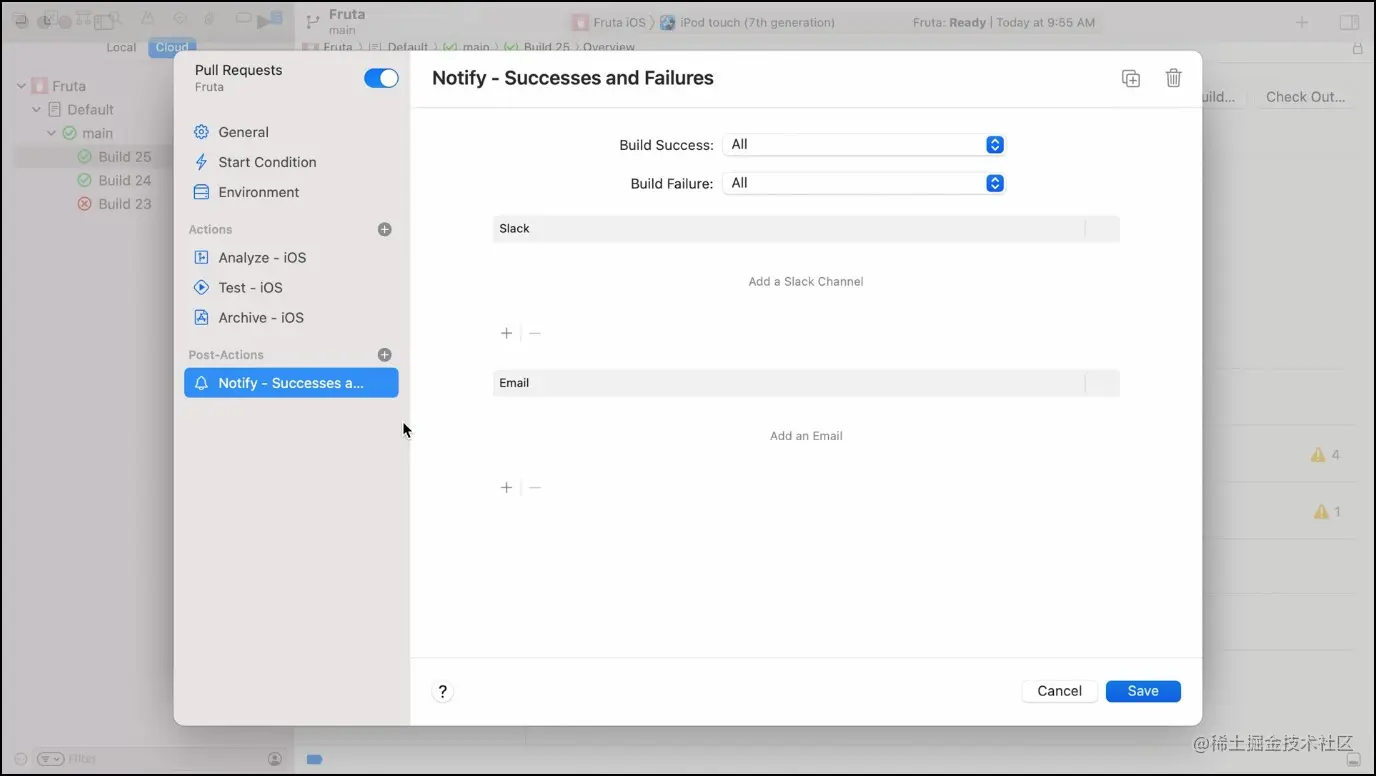Screen dimensions: 1376x776
Task: Switch to the Cloud tab in navigator
Action: [x=172, y=47]
